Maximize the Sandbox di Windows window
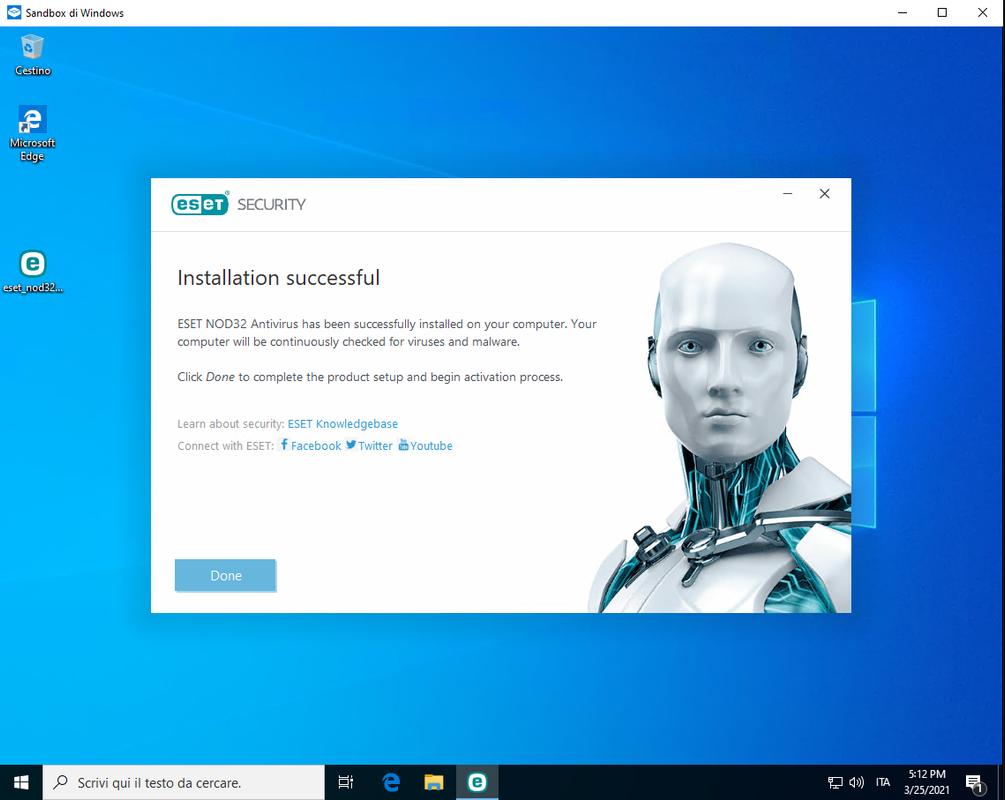Viewport: 1005px width, 800px height. point(942,13)
